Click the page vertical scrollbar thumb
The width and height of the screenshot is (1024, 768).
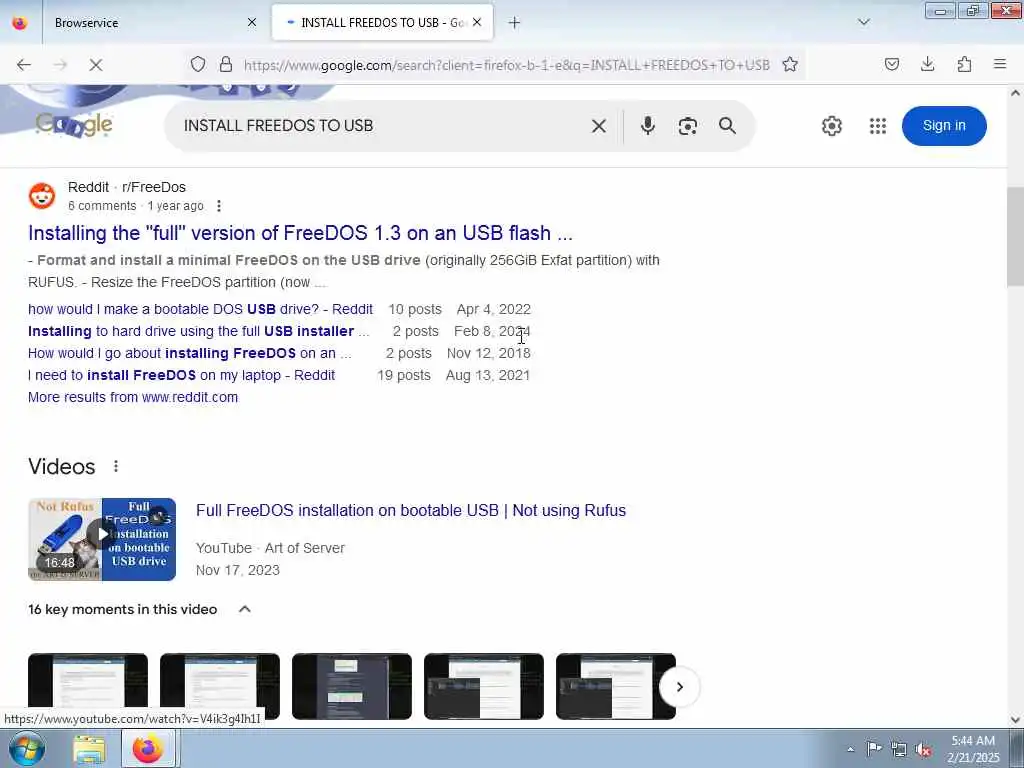[1015, 236]
